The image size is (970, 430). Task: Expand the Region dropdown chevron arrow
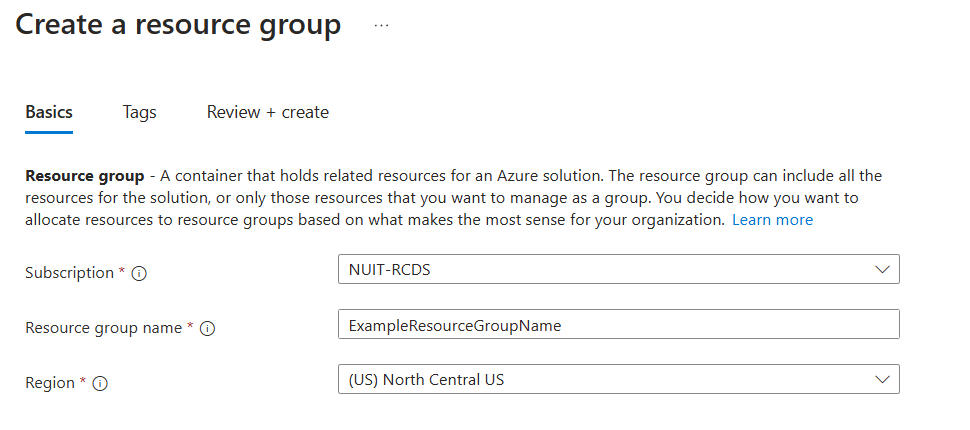pos(881,379)
